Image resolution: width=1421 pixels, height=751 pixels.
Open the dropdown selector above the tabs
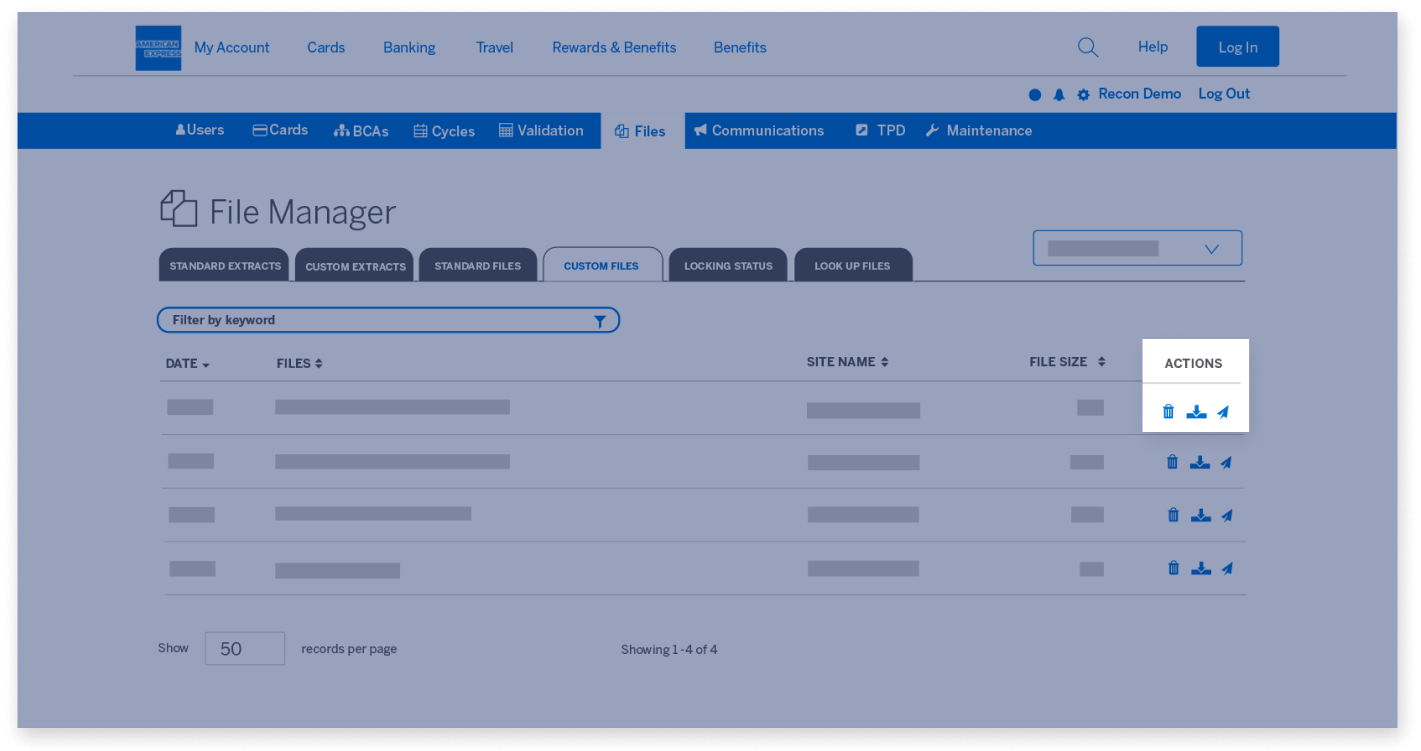click(x=1137, y=247)
